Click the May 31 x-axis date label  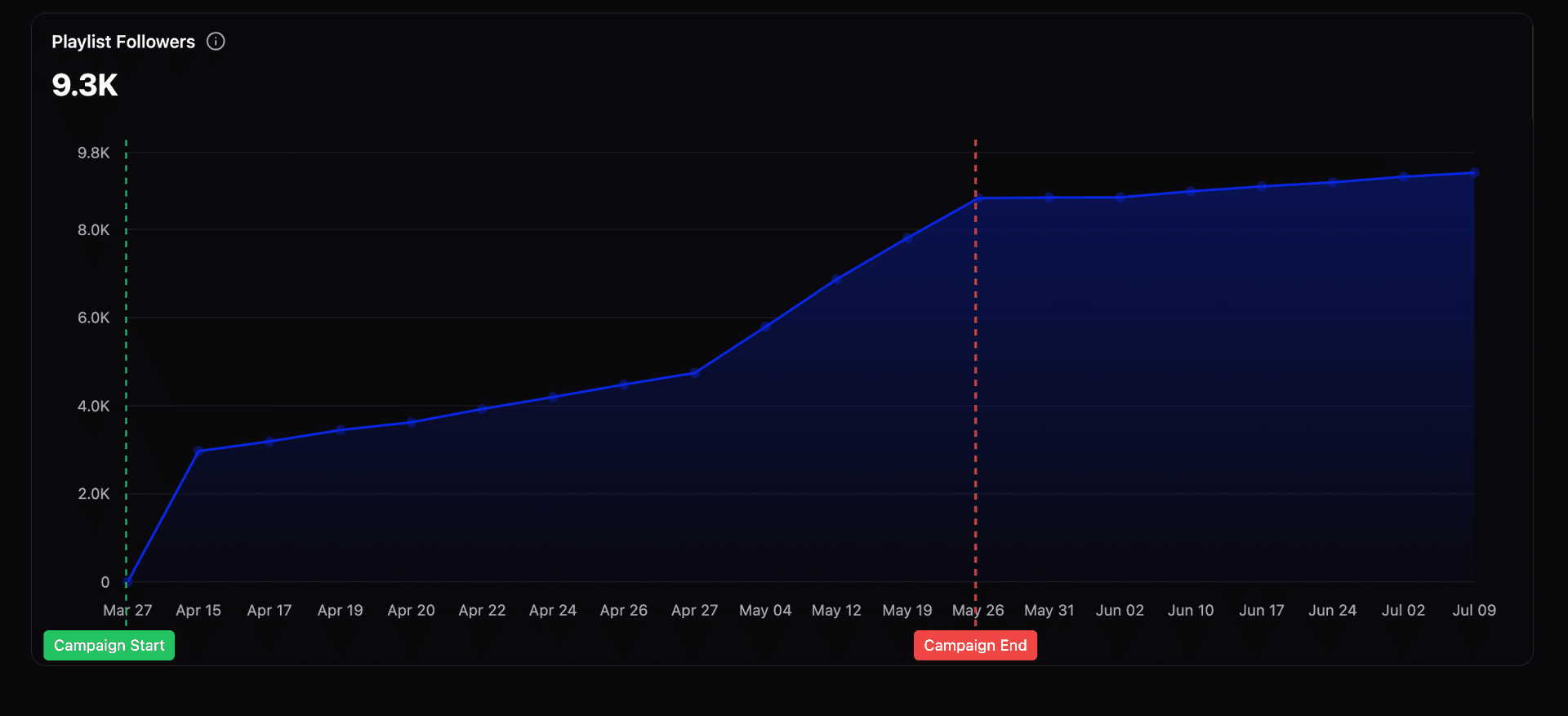click(x=1049, y=610)
